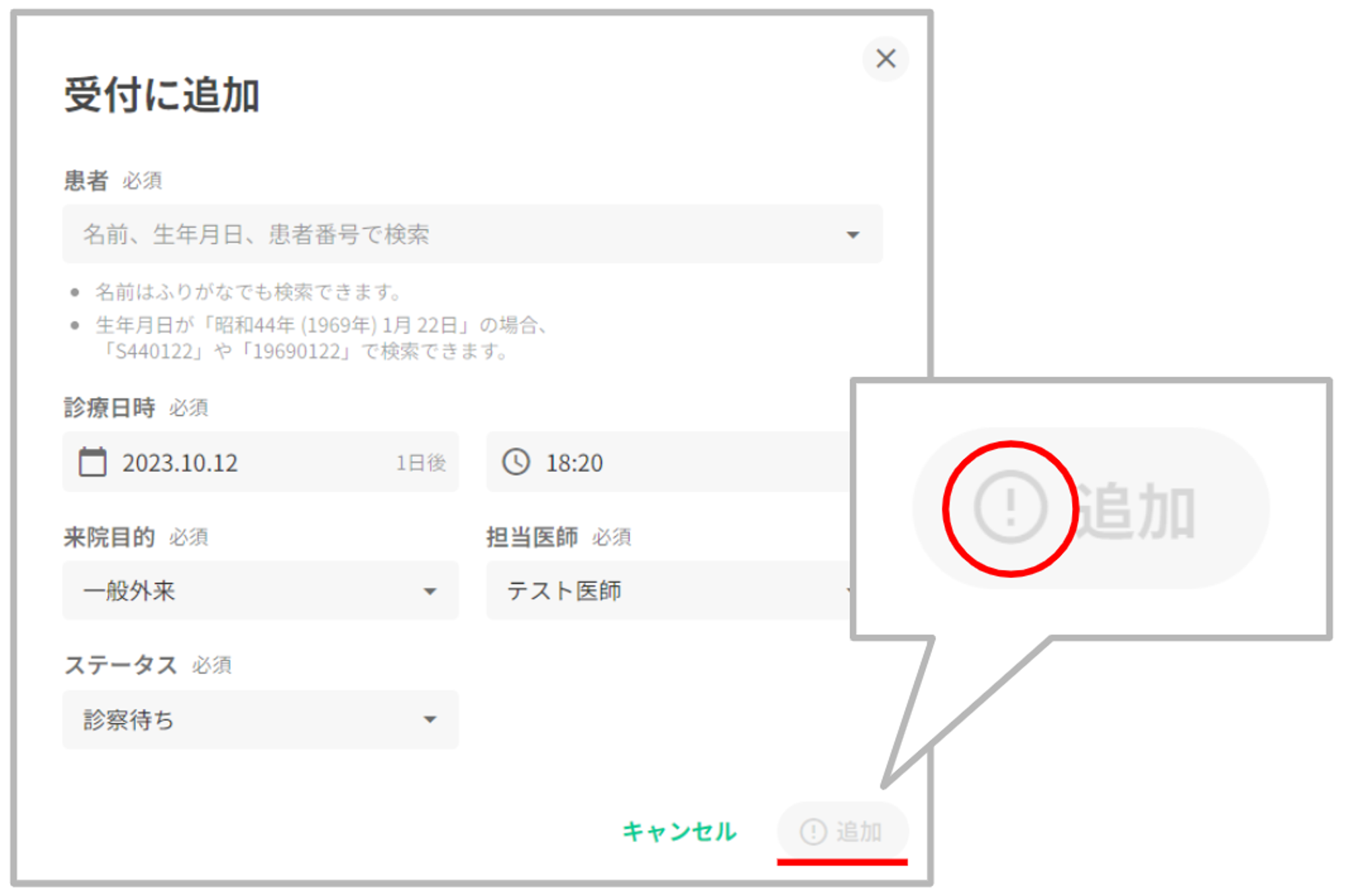
Task: Open the テスト医師 doctor dropdown
Action: [564, 591]
